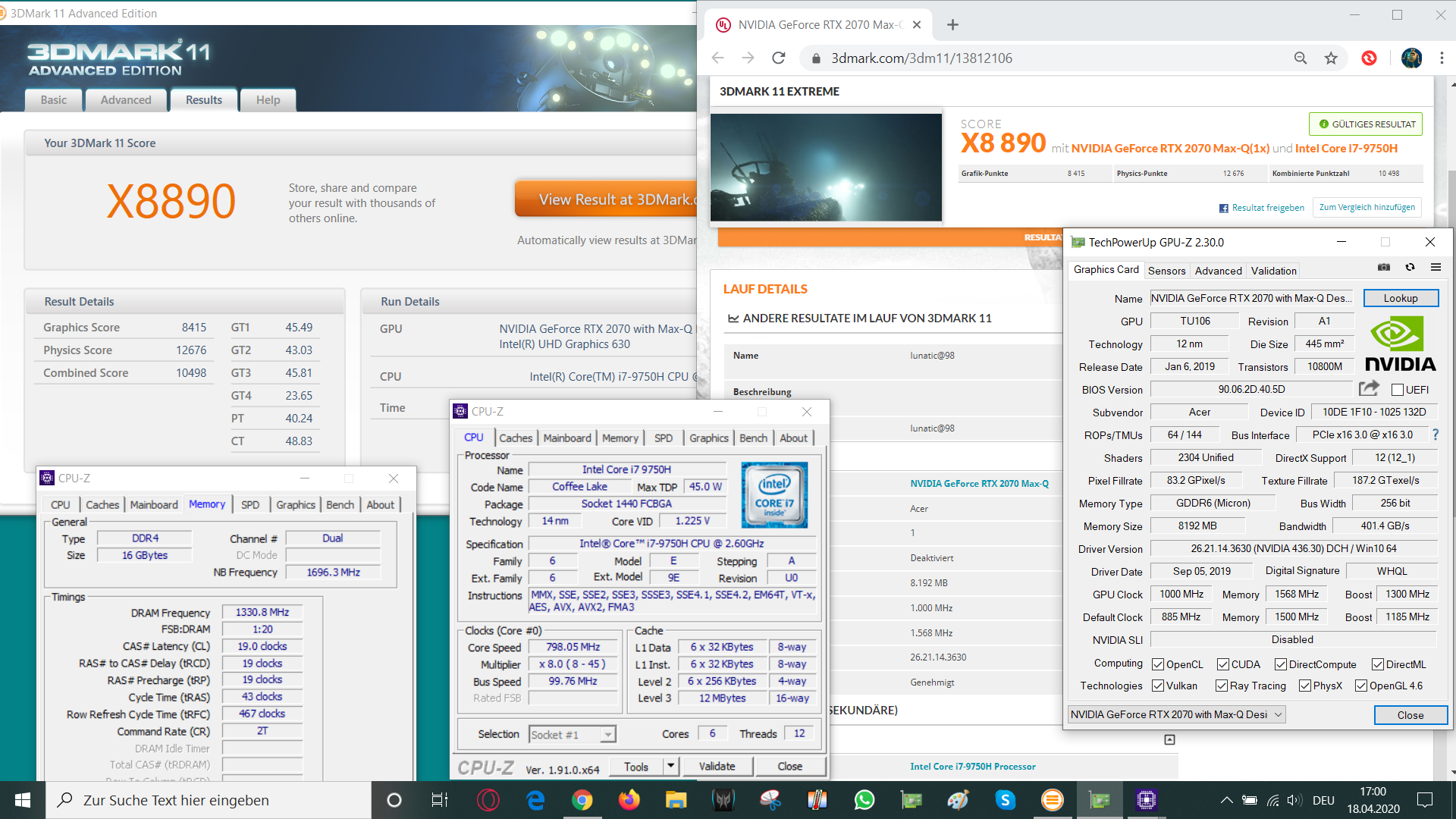
Task: Click the Bus Interface question mark icon
Action: click(1436, 435)
